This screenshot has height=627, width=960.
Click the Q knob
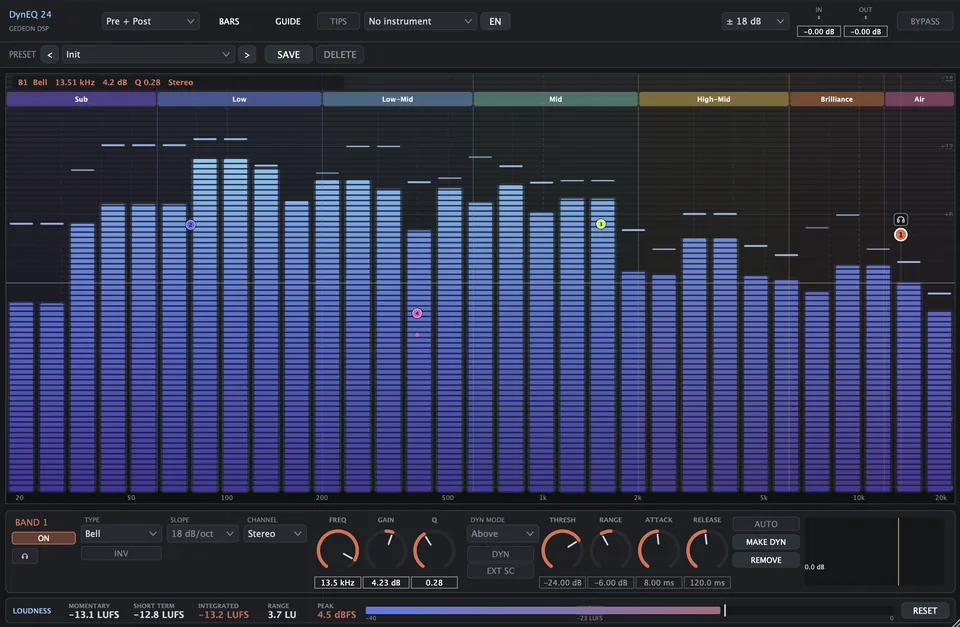coord(434,550)
